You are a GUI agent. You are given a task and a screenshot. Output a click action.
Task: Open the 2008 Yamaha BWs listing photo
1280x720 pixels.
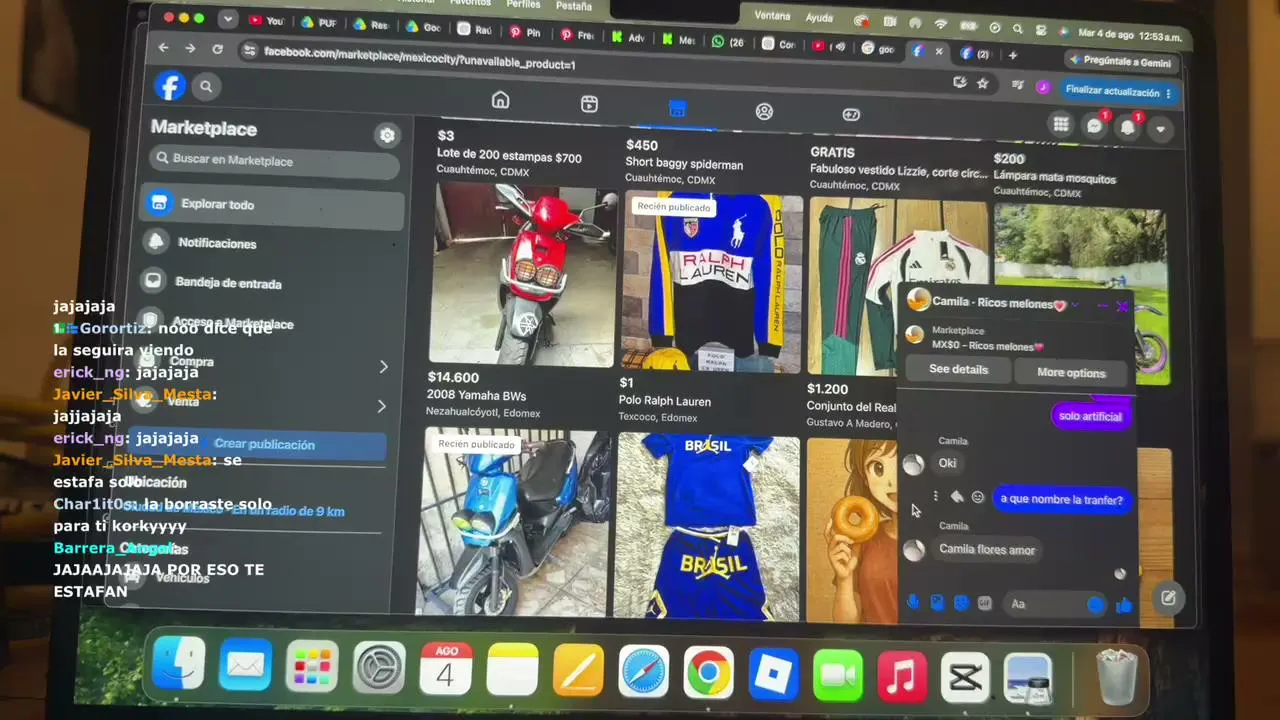click(521, 275)
